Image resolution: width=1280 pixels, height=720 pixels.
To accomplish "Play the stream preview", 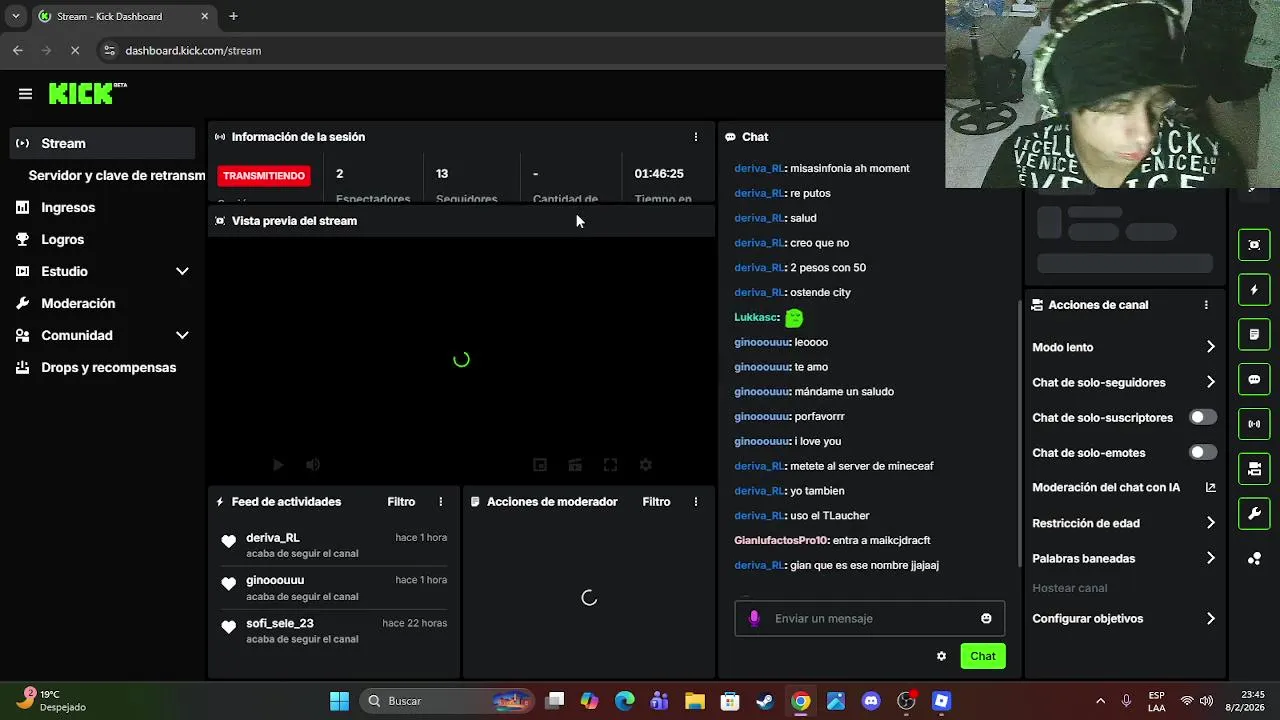I will (278, 465).
